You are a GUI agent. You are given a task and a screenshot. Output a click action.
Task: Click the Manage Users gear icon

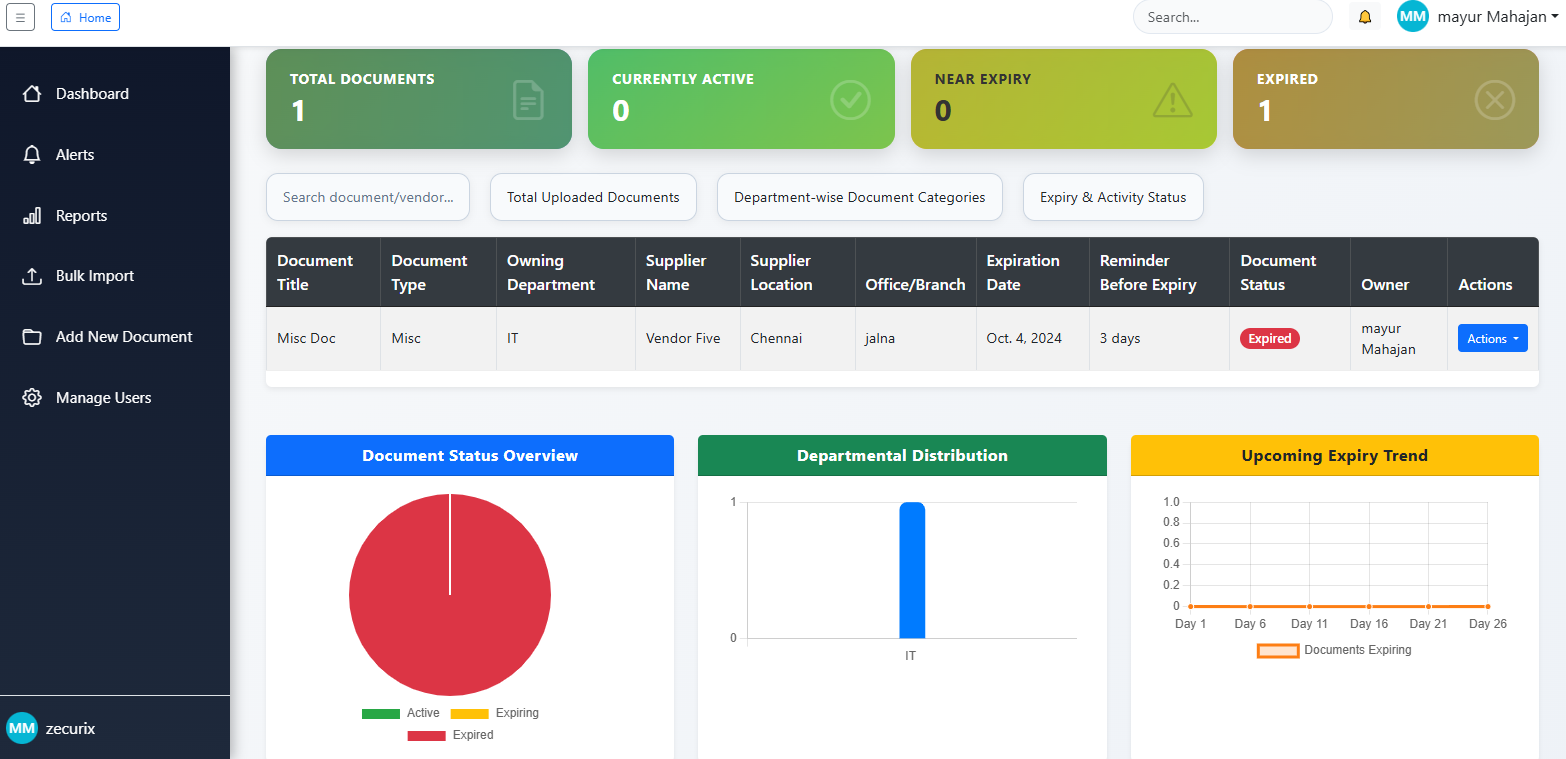[x=32, y=398]
